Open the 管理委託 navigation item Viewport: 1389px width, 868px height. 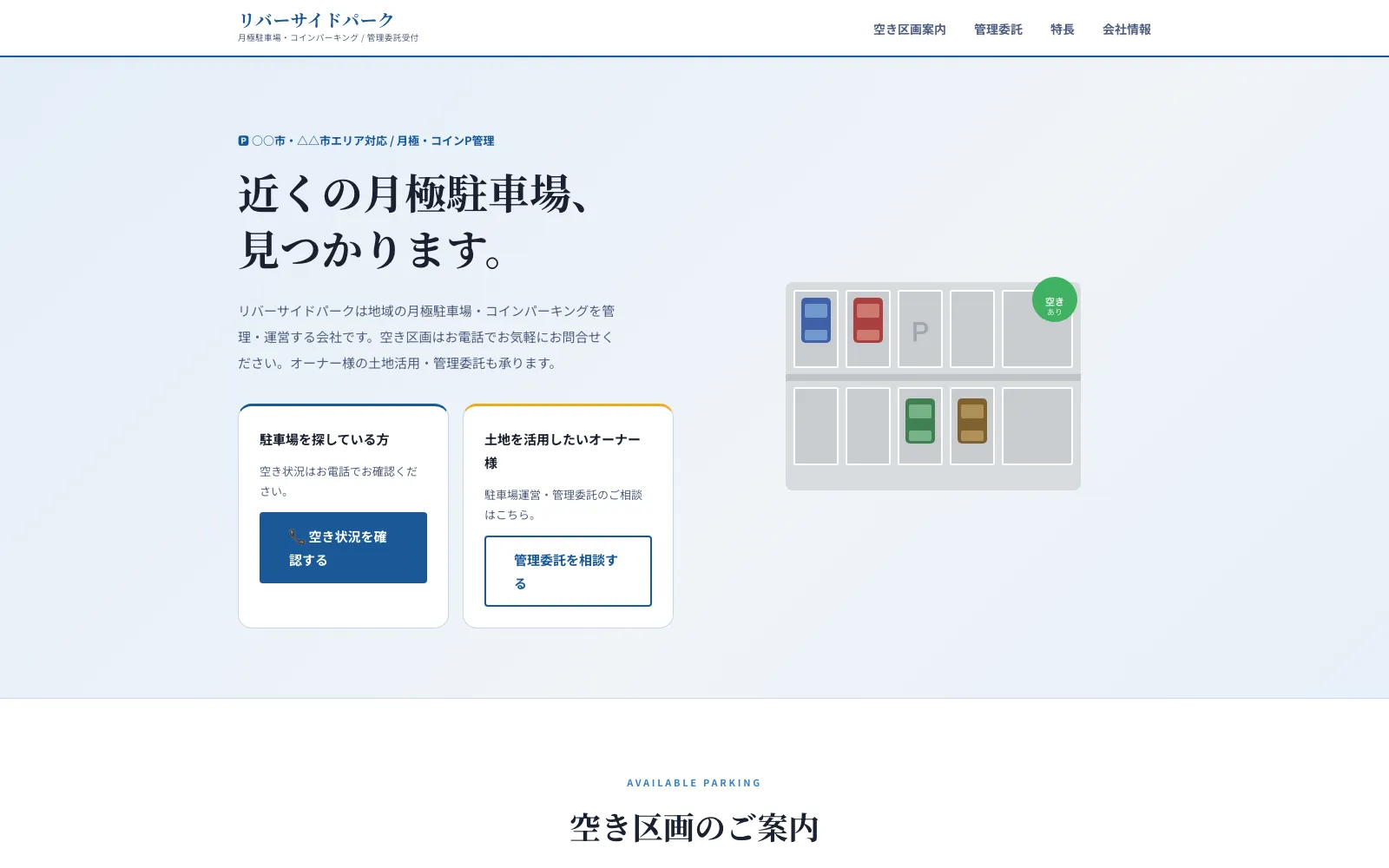click(x=997, y=30)
